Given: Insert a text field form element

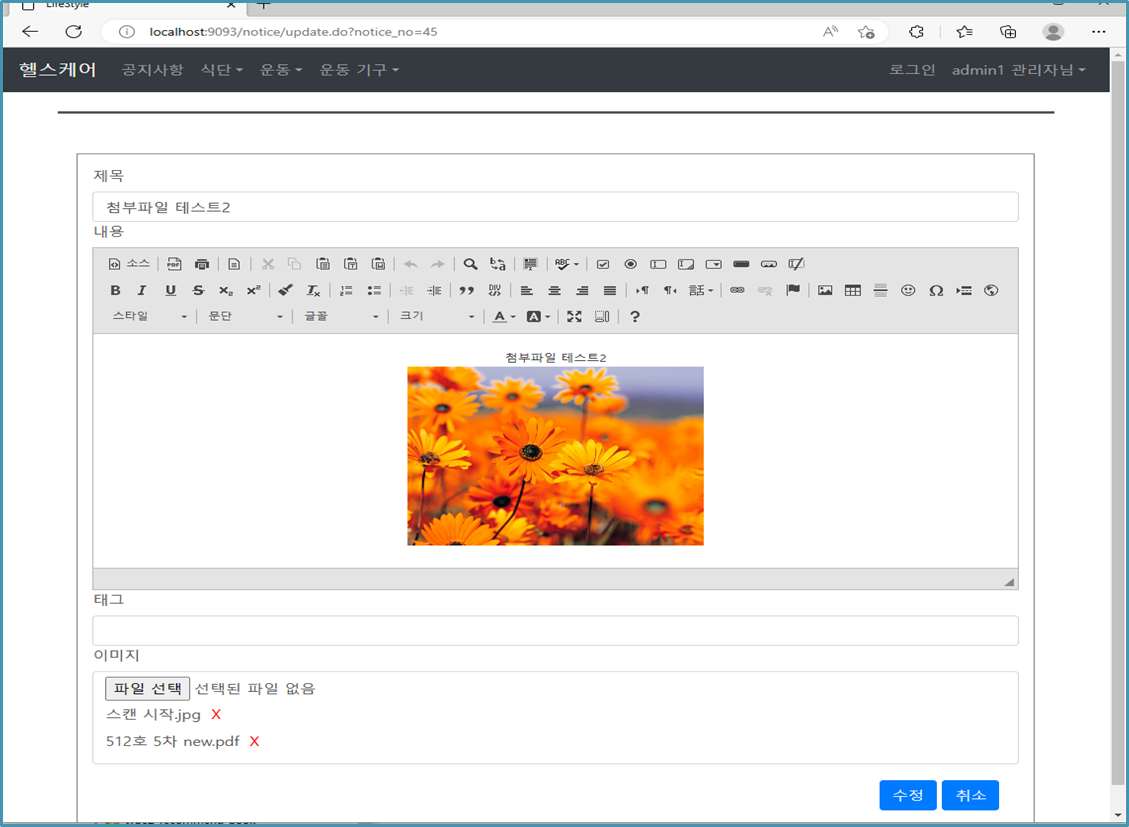Looking at the screenshot, I should coord(658,264).
